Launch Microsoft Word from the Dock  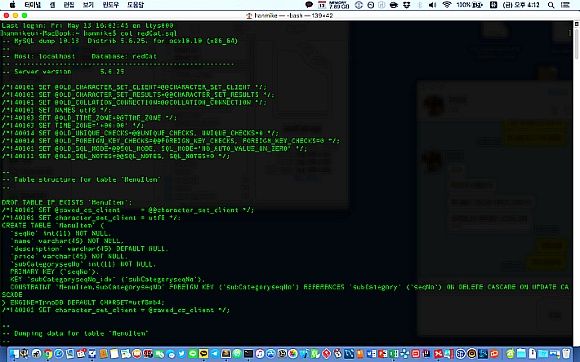[x=371, y=354]
